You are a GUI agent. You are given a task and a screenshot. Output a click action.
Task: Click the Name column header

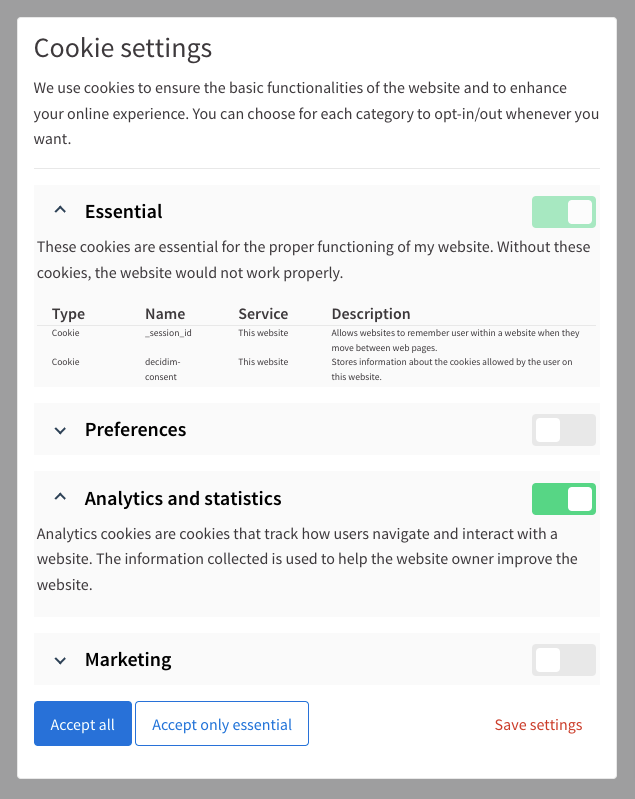coord(165,314)
